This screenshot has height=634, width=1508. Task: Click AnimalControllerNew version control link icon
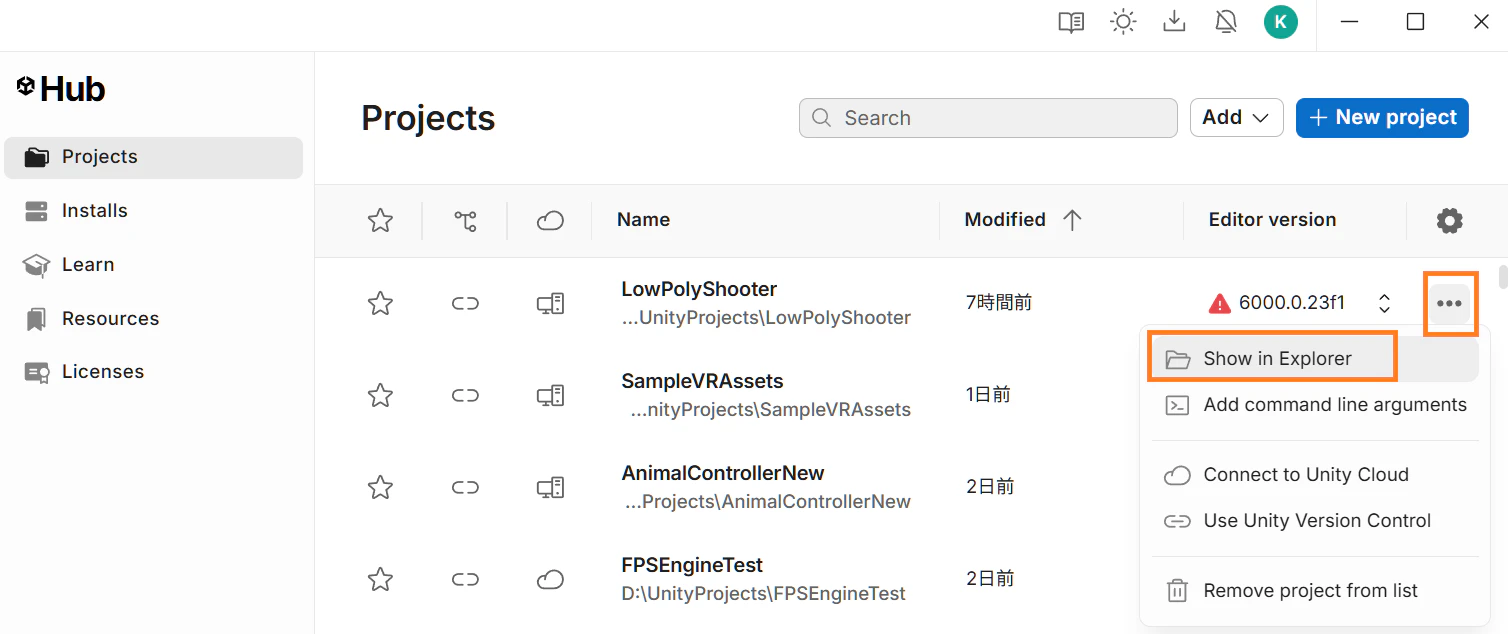[x=465, y=487]
